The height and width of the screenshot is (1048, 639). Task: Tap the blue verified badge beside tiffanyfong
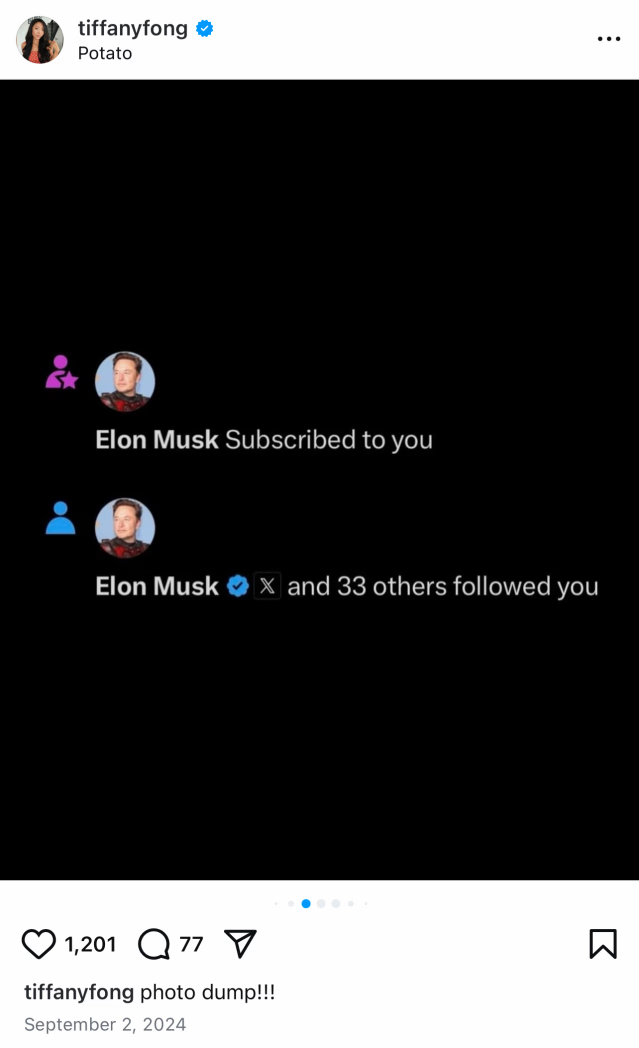point(205,28)
